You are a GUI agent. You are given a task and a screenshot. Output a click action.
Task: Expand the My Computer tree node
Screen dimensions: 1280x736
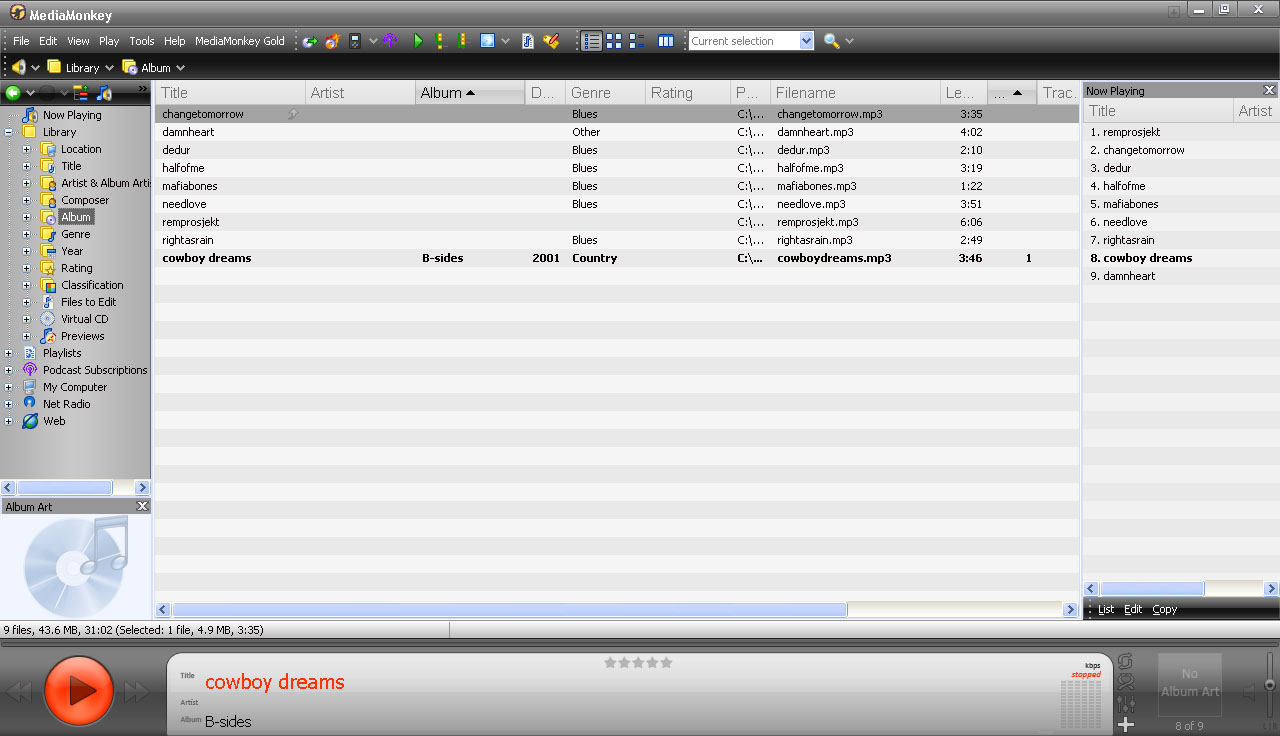click(x=9, y=387)
